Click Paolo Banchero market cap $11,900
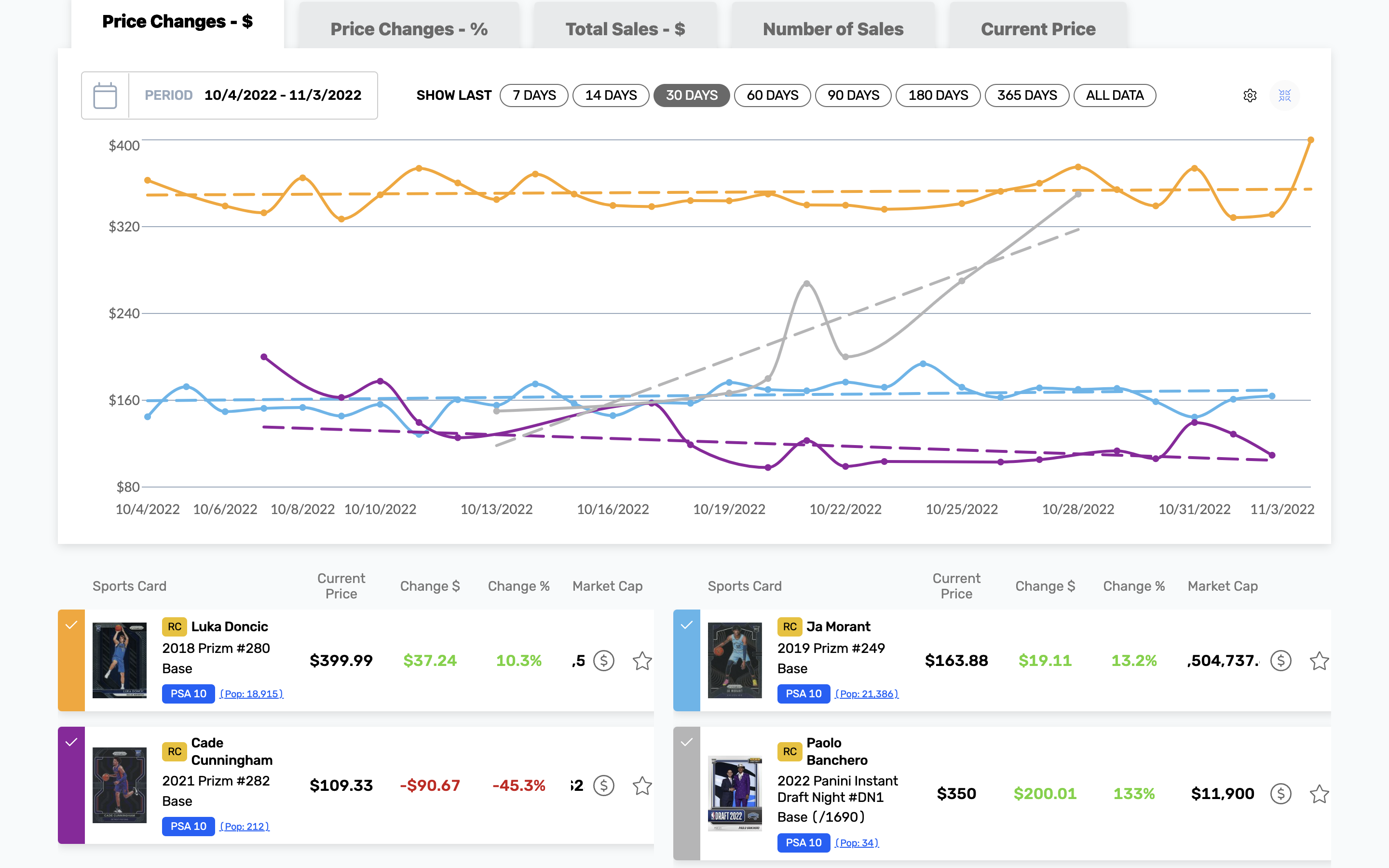This screenshot has height=868, width=1389. tap(1223, 794)
